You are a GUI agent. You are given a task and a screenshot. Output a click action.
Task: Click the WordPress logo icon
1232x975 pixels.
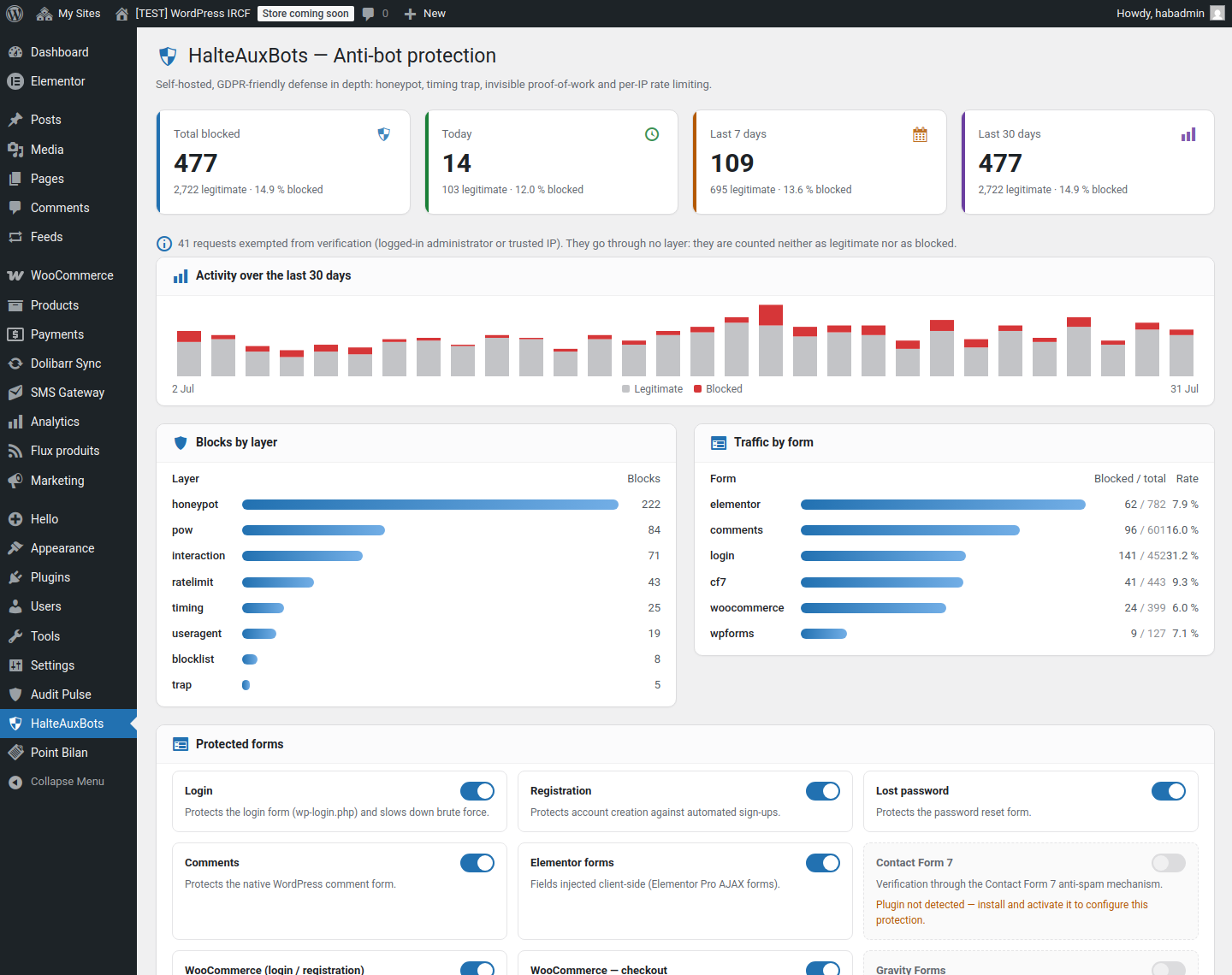click(15, 14)
